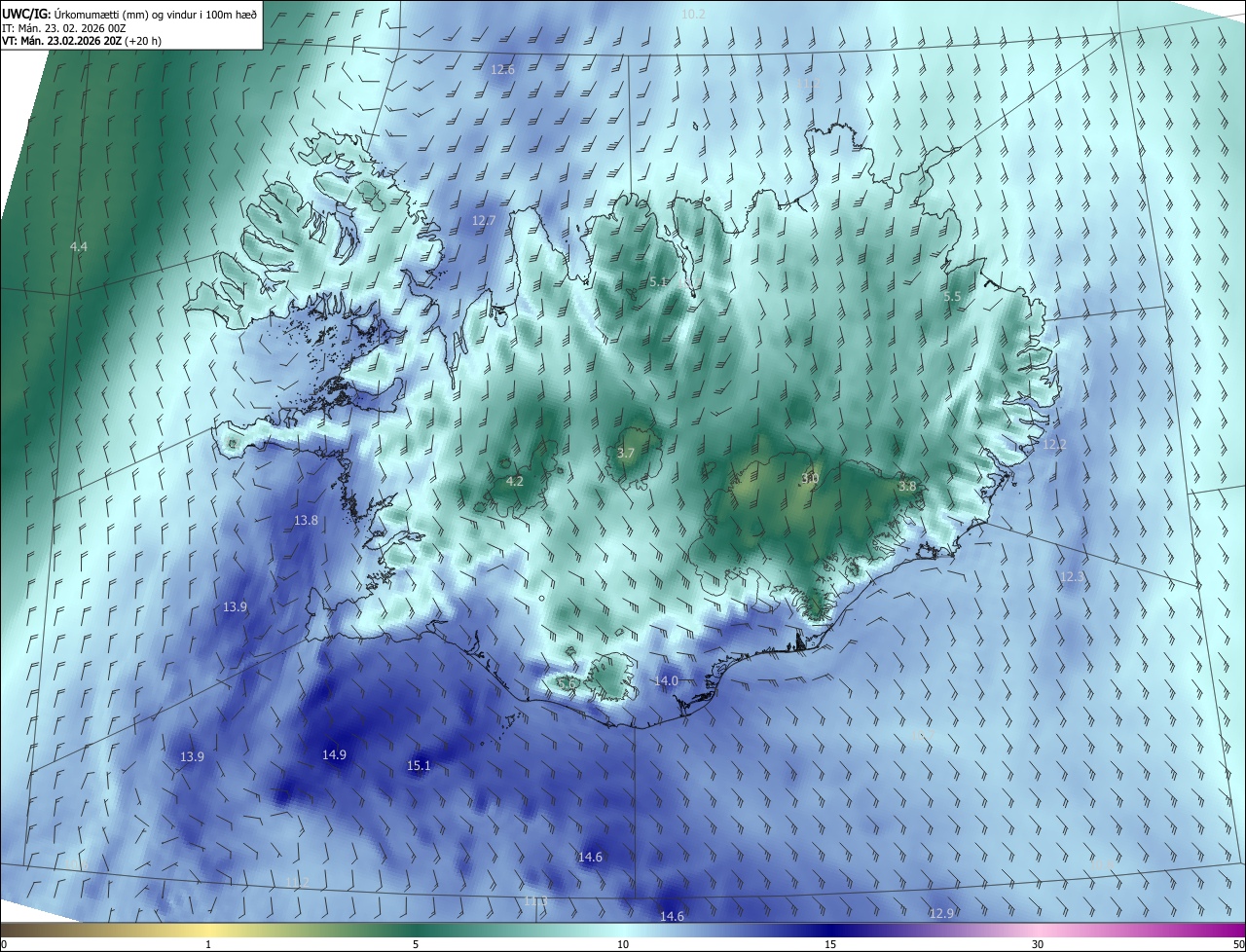Click the 15.1 precipitation value
Screen dimensions: 1246x952
419,766
